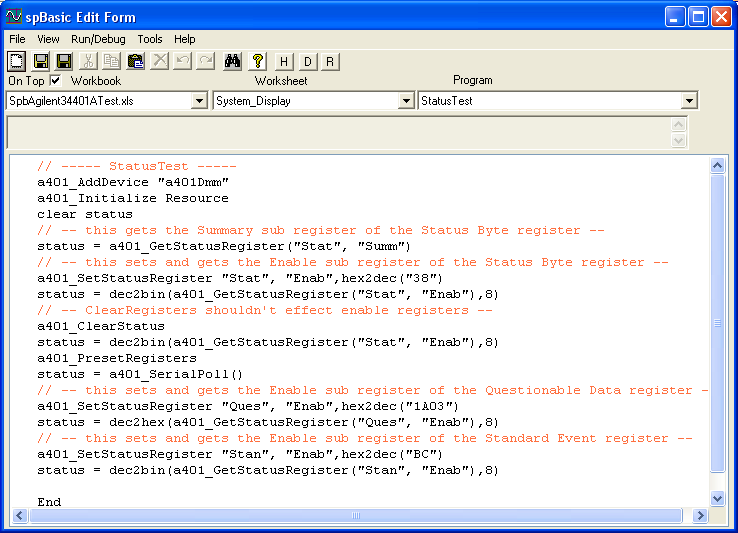
Task: Open the Worksheet dropdown arrow
Action: tap(405, 101)
